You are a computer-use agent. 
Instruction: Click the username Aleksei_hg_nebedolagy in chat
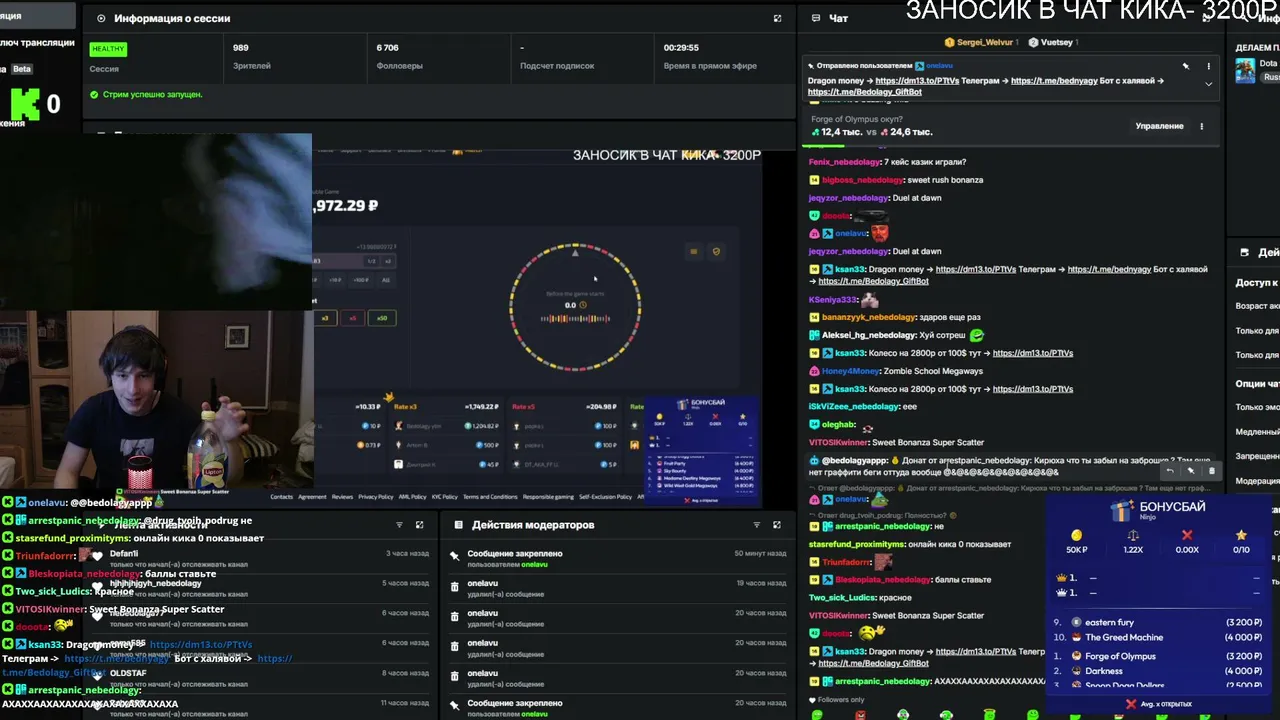tap(869, 335)
